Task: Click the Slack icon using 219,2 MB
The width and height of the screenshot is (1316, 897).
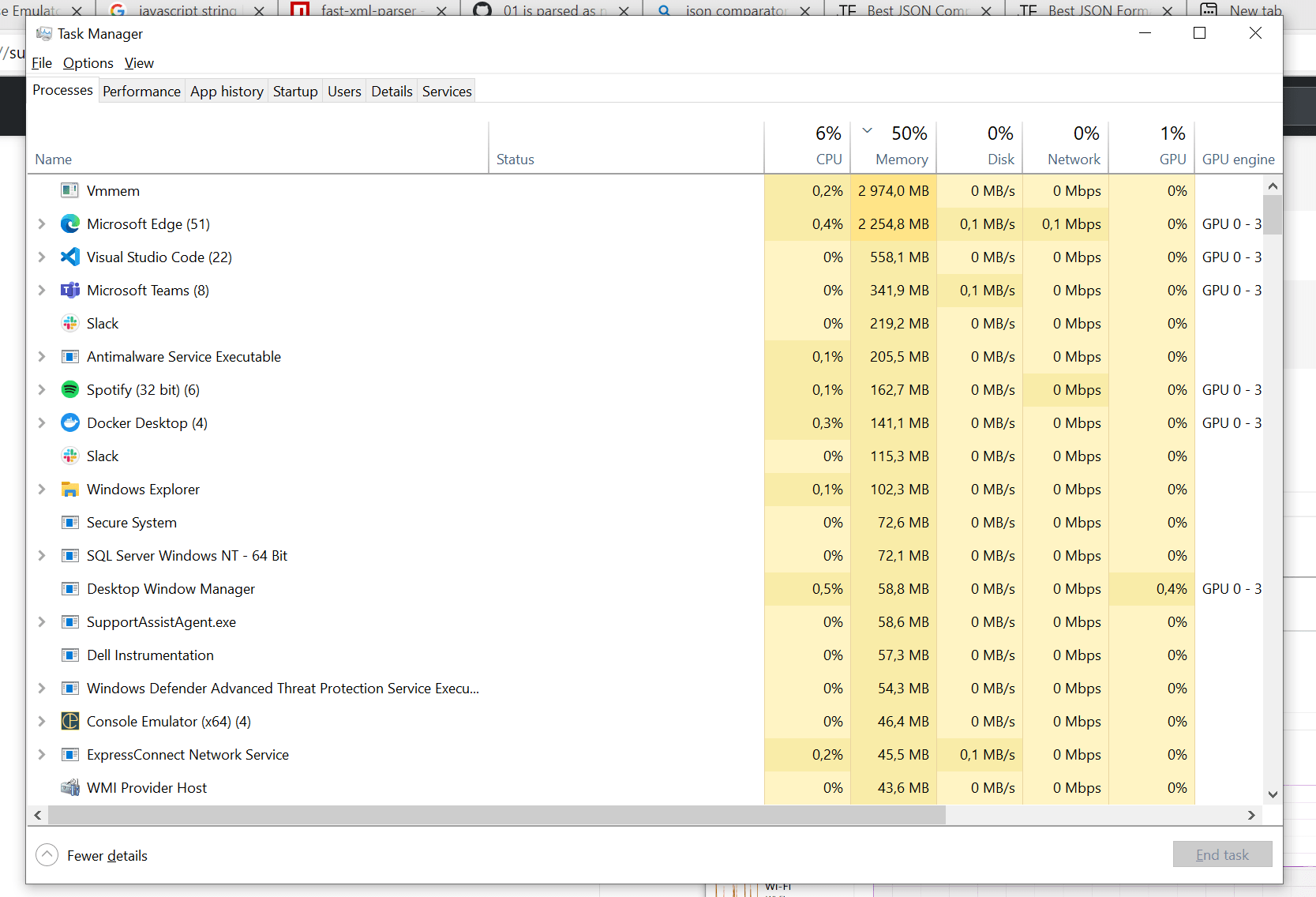Action: [70, 323]
